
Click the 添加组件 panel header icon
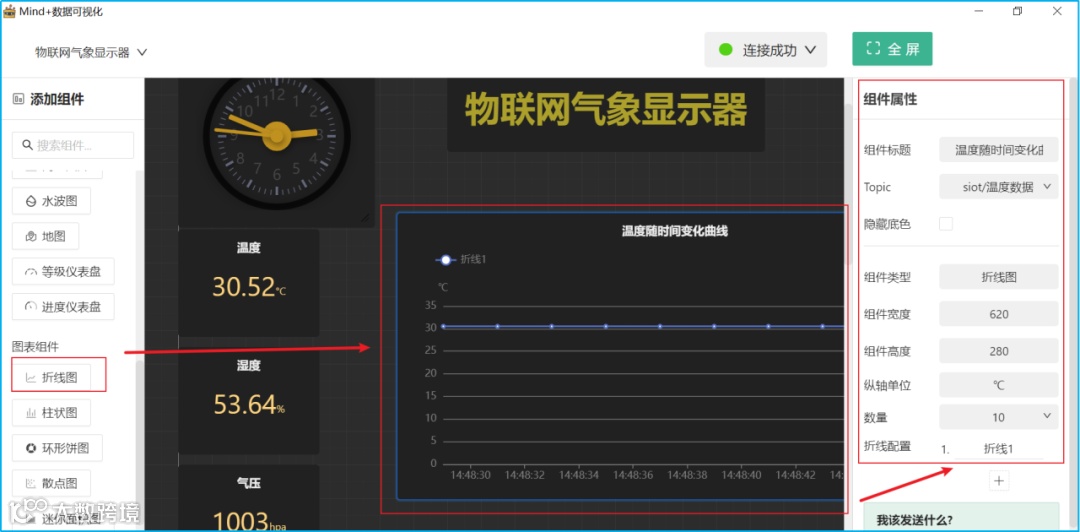(x=18, y=99)
